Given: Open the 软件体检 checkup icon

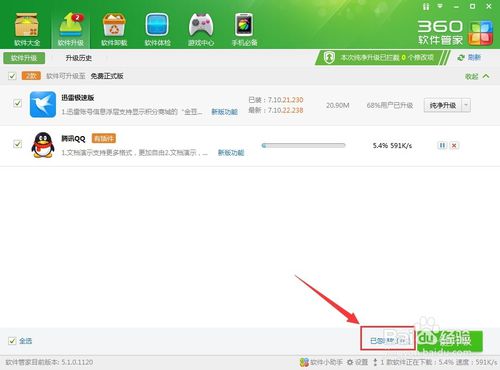Looking at the screenshot, I should [x=157, y=29].
